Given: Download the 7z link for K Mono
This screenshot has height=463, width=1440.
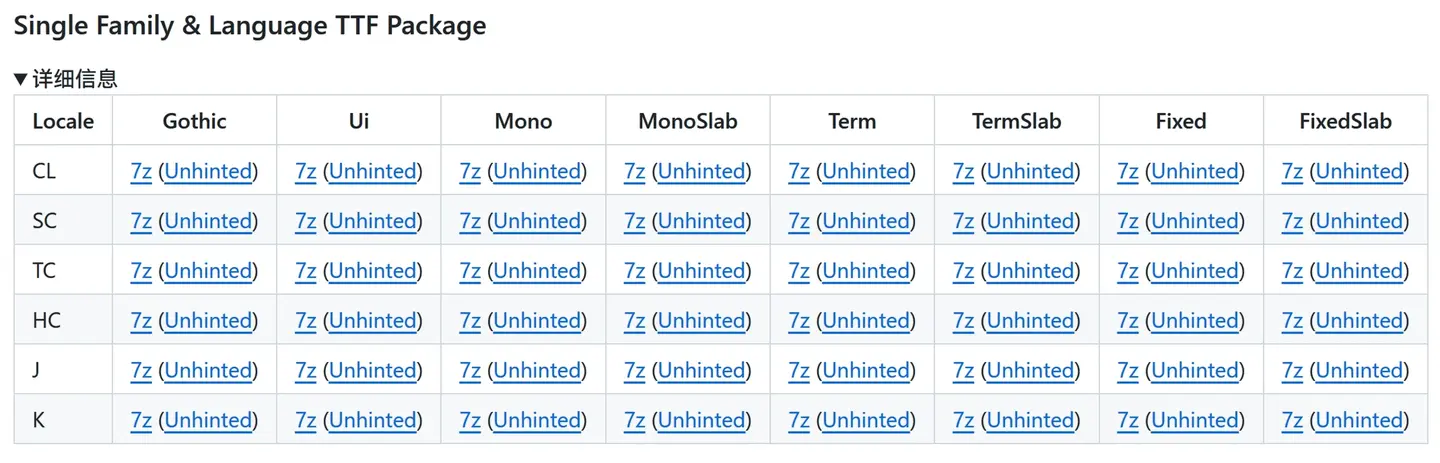Looking at the screenshot, I should [470, 421].
